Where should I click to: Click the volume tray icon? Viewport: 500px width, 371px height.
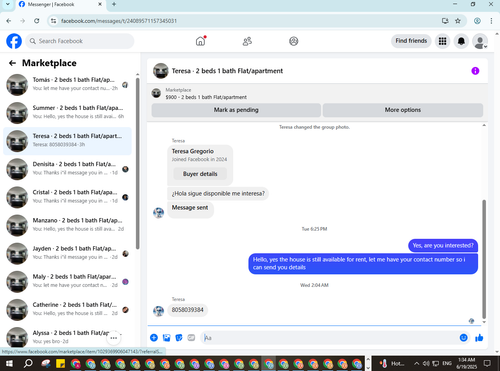coord(426,363)
